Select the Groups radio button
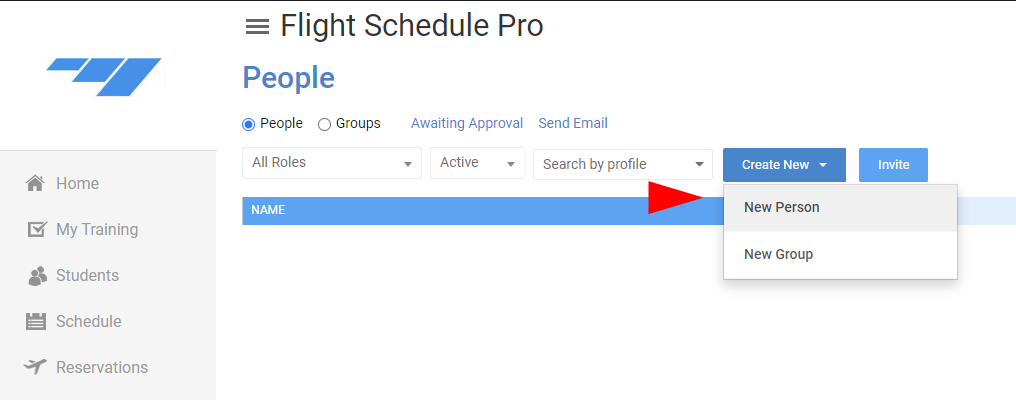1016x400 pixels. [x=324, y=124]
